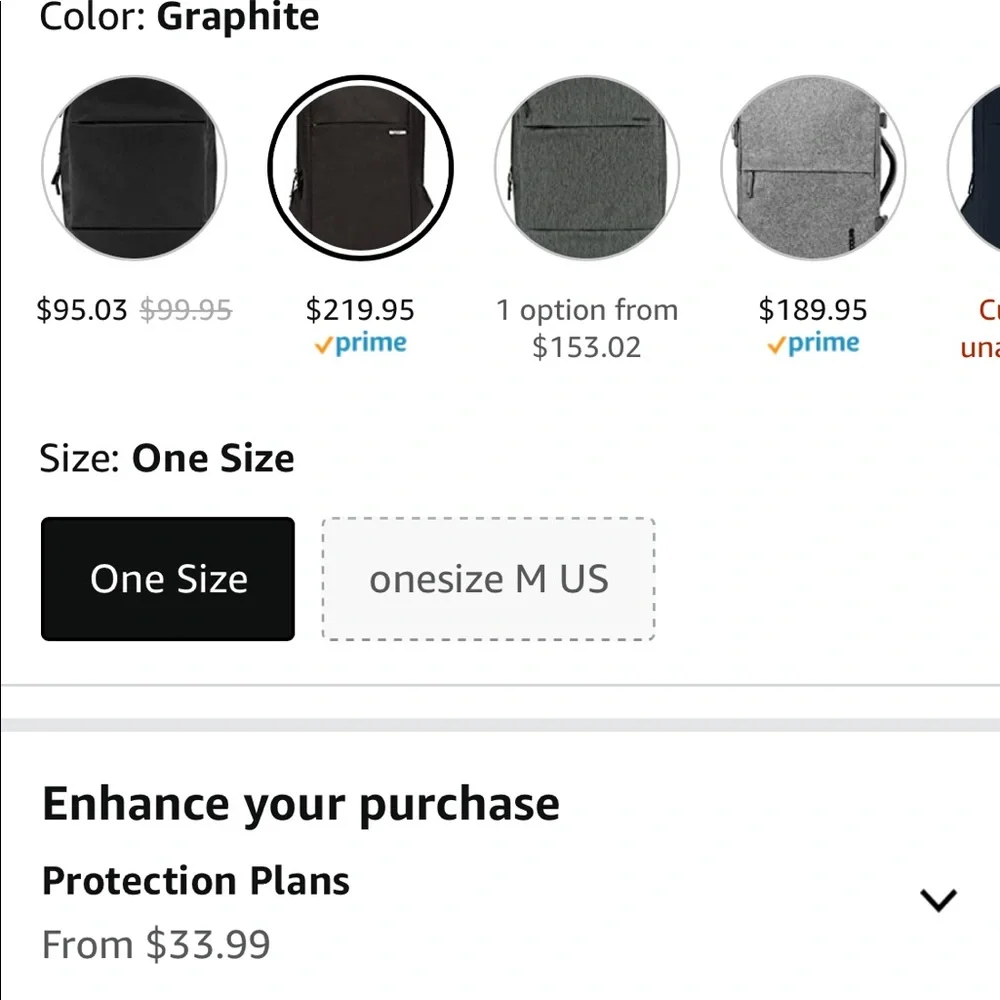This screenshot has height=1000, width=1000.
Task: Select the partially visible navy backpack swatch
Action: (x=978, y=167)
